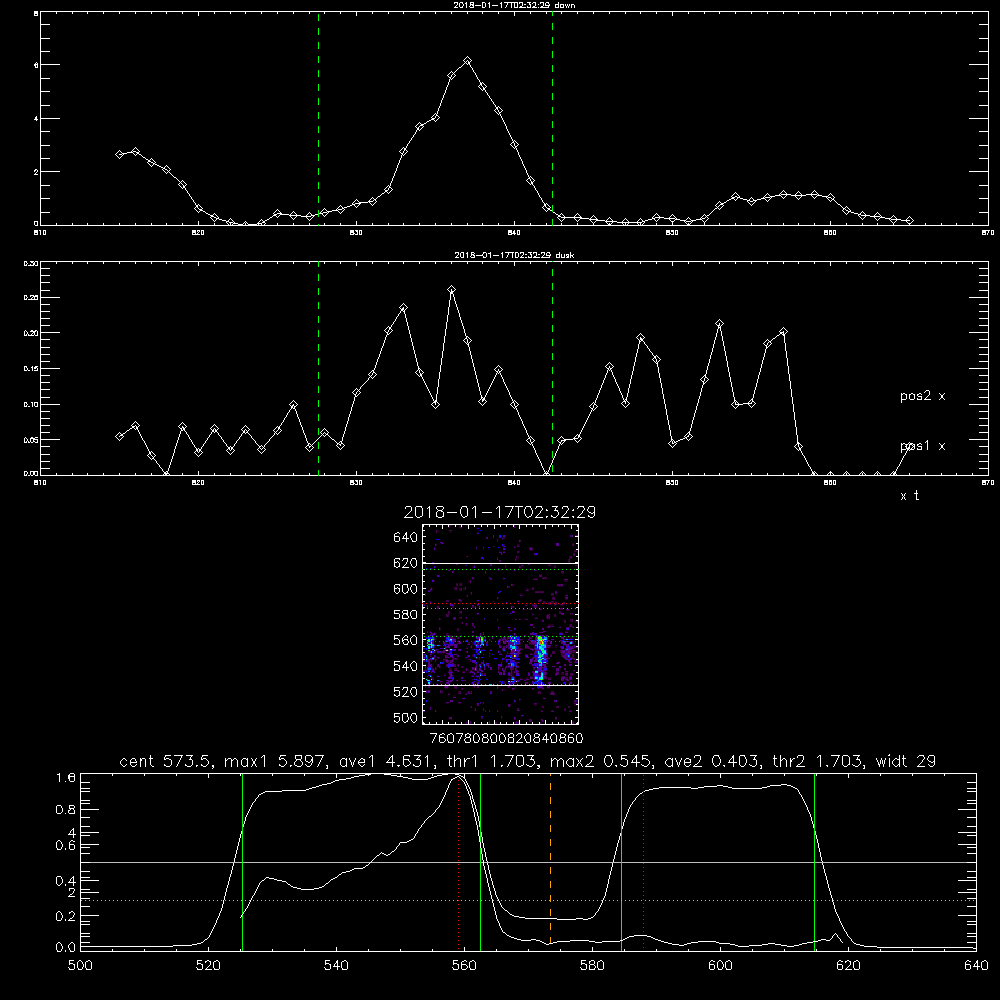This screenshot has height=1000, width=1000.
Task: Open the spectrogram image thumbnail
Action: (x=501, y=624)
